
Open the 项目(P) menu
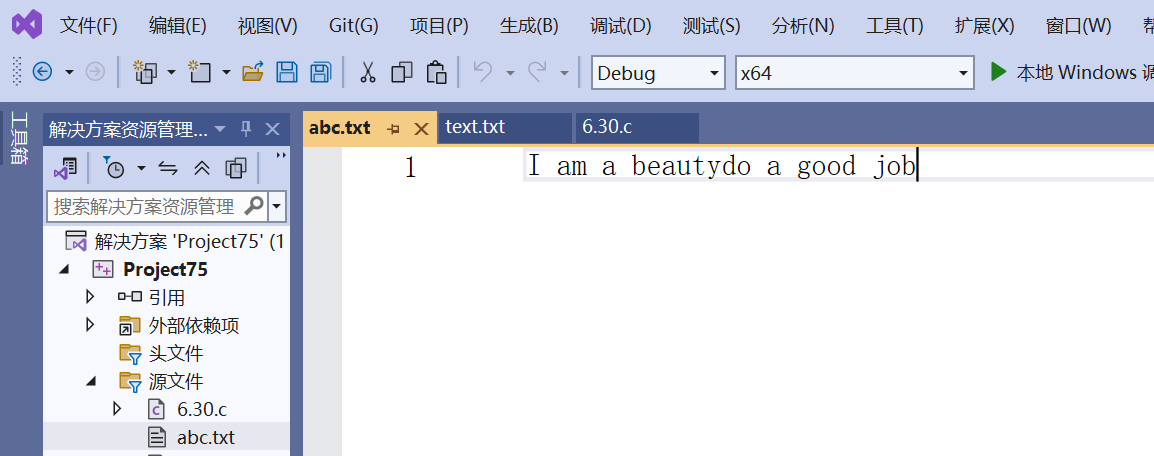coord(439,26)
